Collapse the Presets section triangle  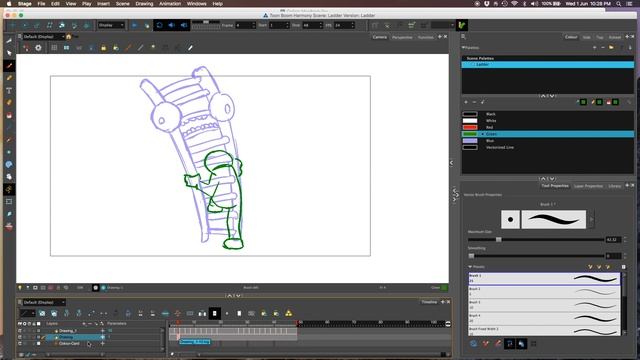tap(470, 267)
